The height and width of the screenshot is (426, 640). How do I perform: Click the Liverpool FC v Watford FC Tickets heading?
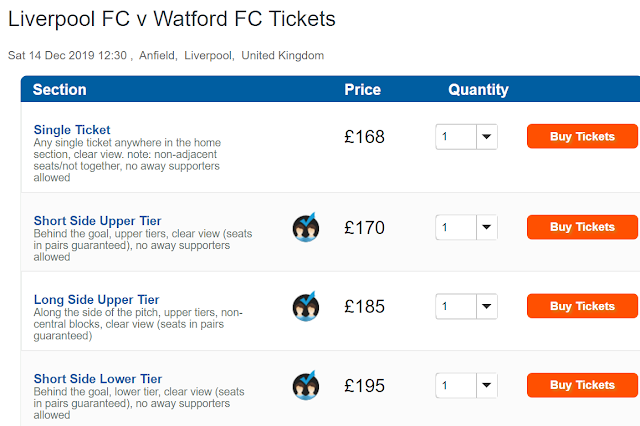coord(172,20)
